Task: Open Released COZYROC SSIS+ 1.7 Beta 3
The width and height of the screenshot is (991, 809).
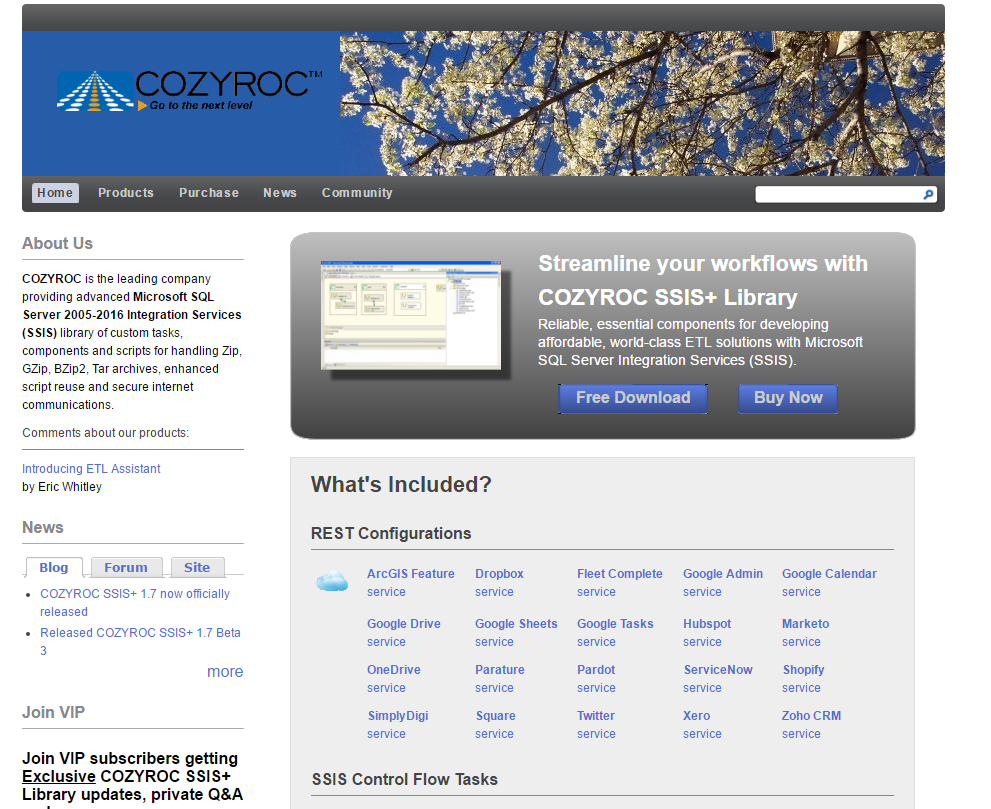Action: tap(140, 642)
